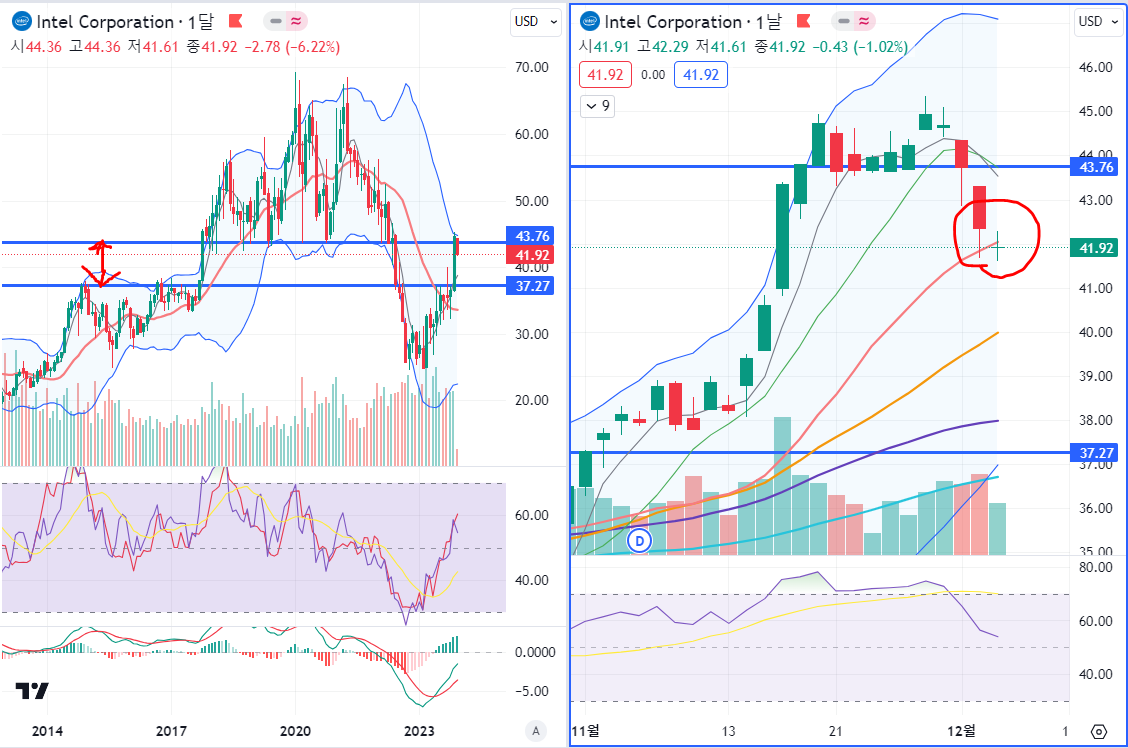Viewport: 1128px width, 748px height.
Task: Click the pink approximate-sign icon, daily chart
Action: click(864, 22)
